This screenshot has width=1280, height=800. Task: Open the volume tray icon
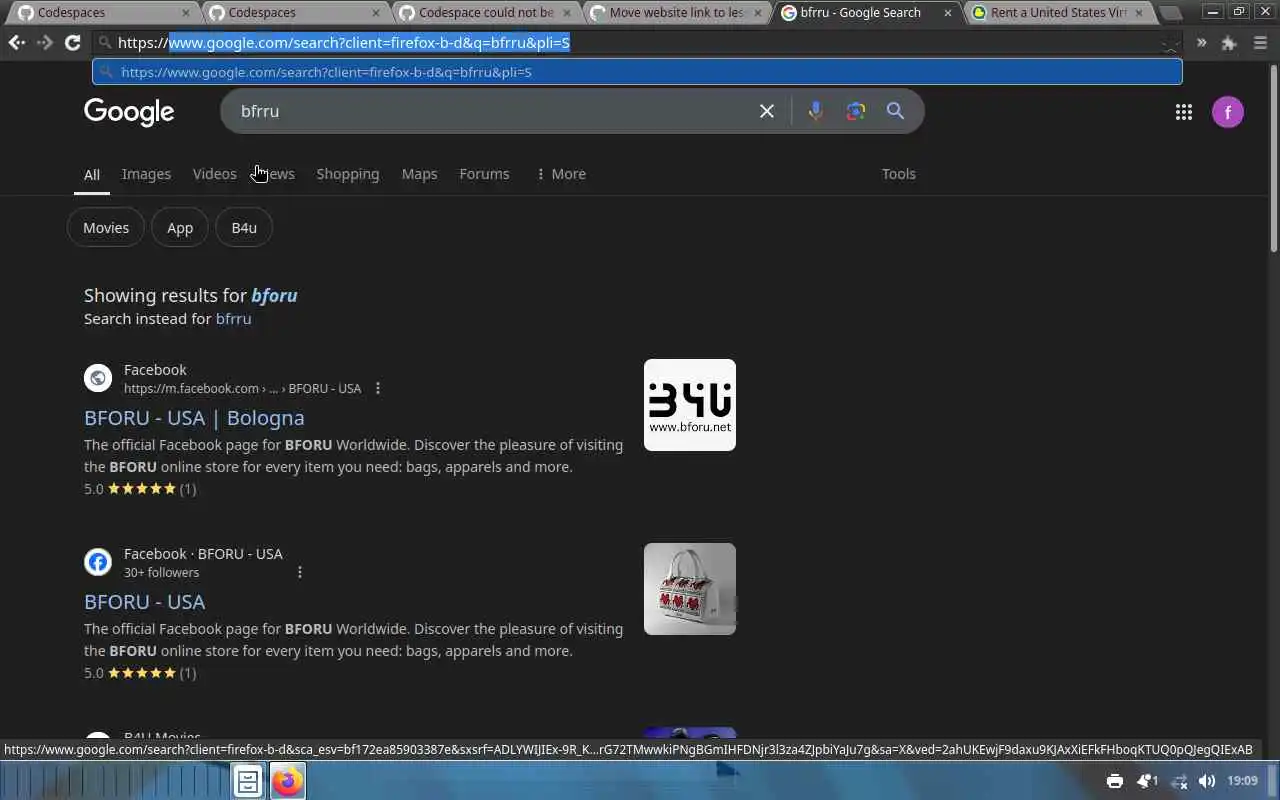click(1207, 781)
